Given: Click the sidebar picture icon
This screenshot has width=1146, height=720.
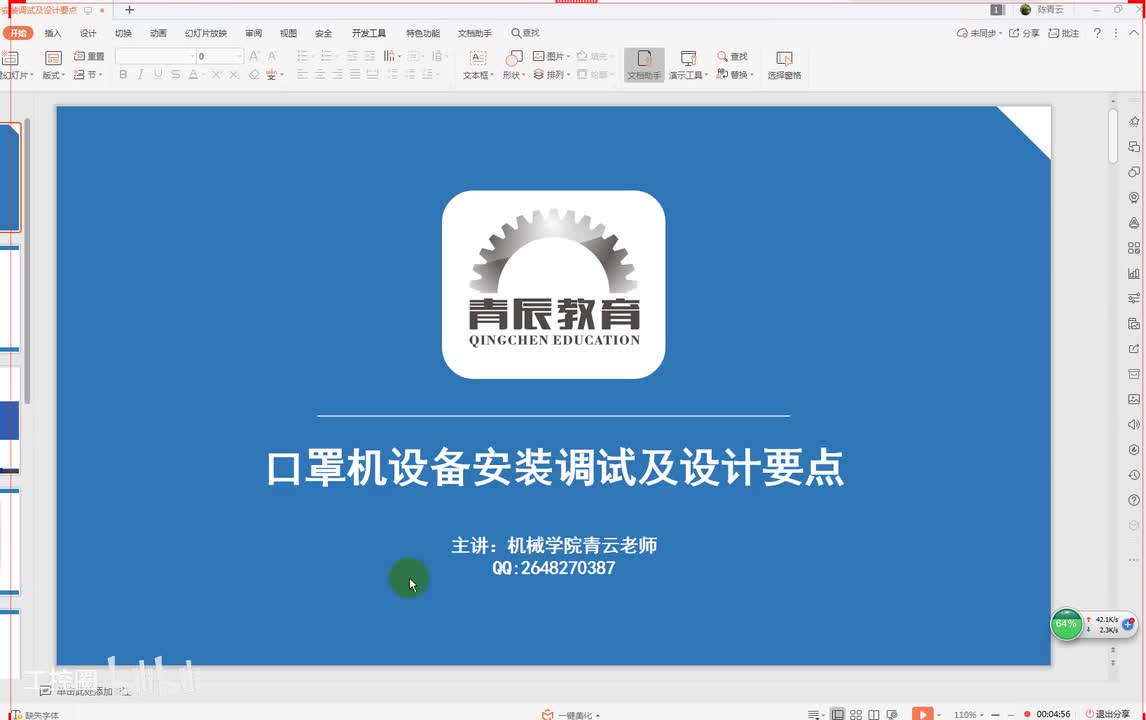Looking at the screenshot, I should coord(1134,399).
